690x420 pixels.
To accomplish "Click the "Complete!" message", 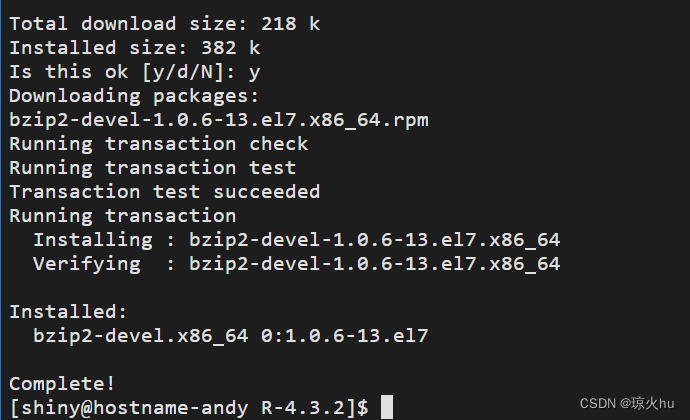I will pos(62,384).
